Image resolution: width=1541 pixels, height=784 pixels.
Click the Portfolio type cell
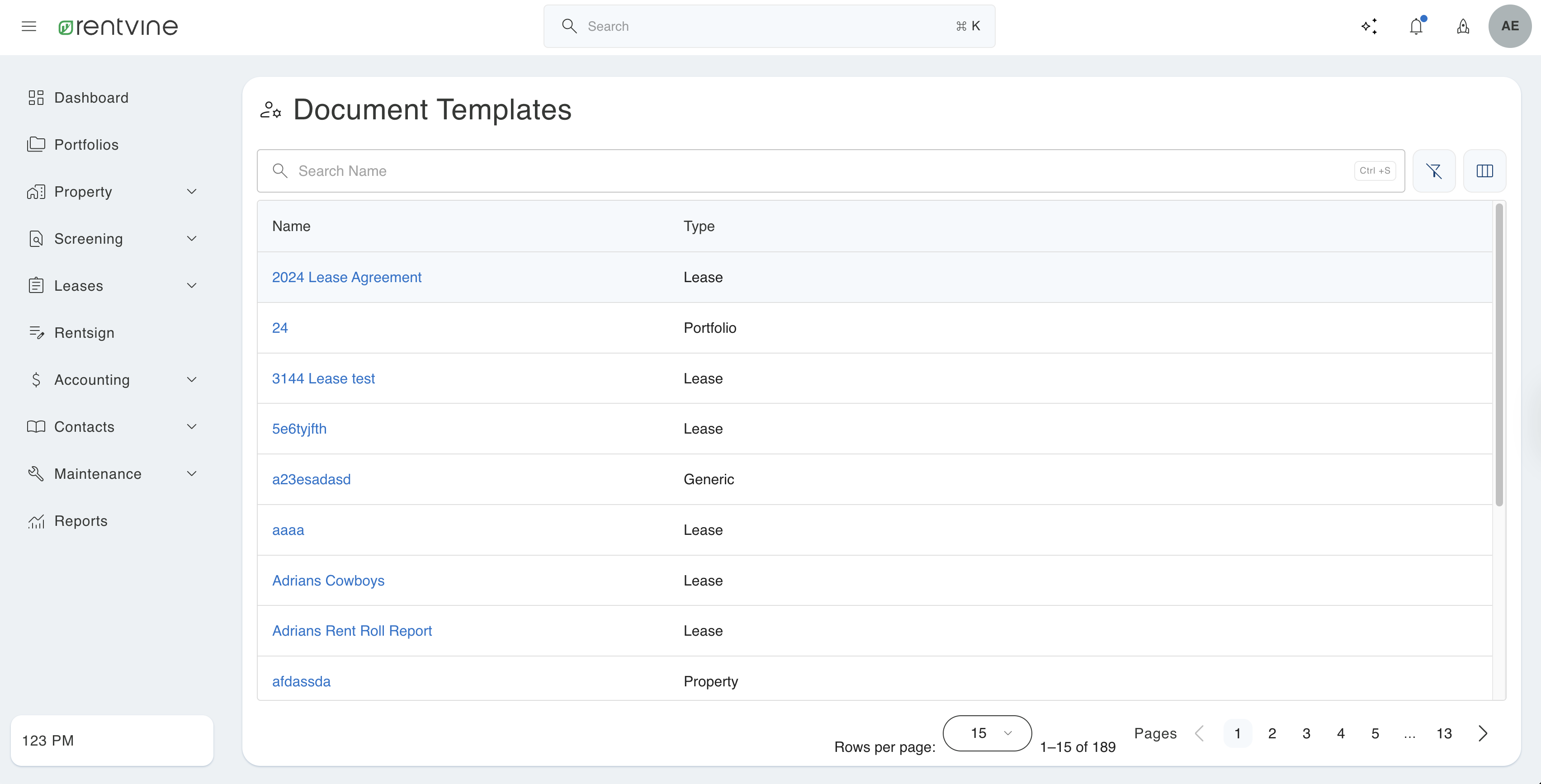click(x=710, y=328)
